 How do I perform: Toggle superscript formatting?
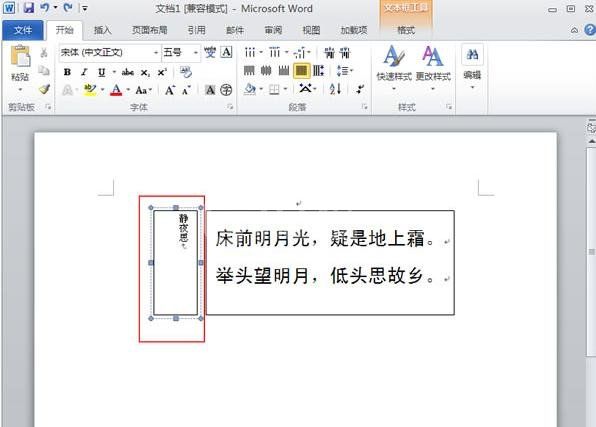coord(162,72)
